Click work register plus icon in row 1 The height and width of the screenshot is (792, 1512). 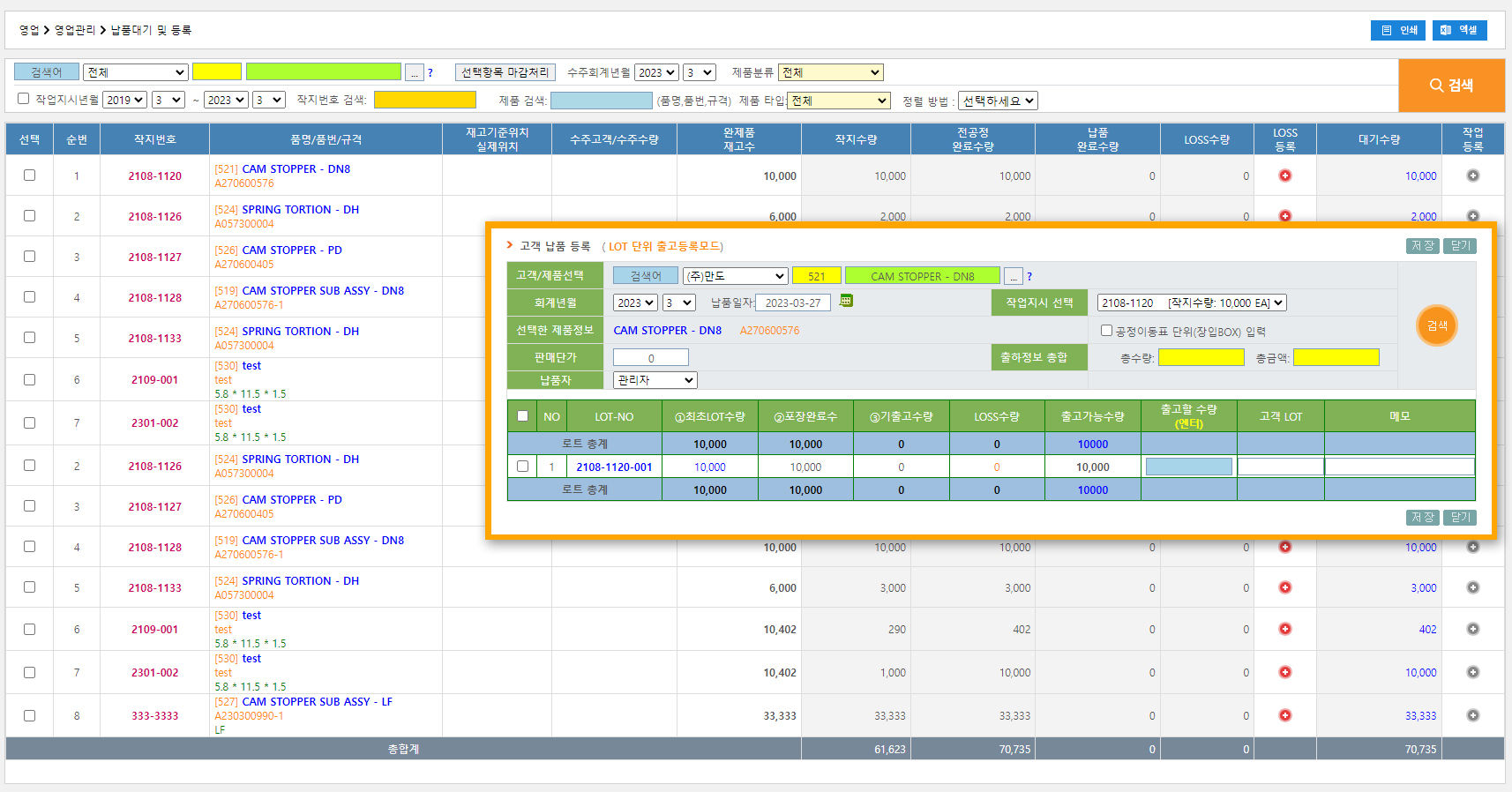pos(1472,176)
